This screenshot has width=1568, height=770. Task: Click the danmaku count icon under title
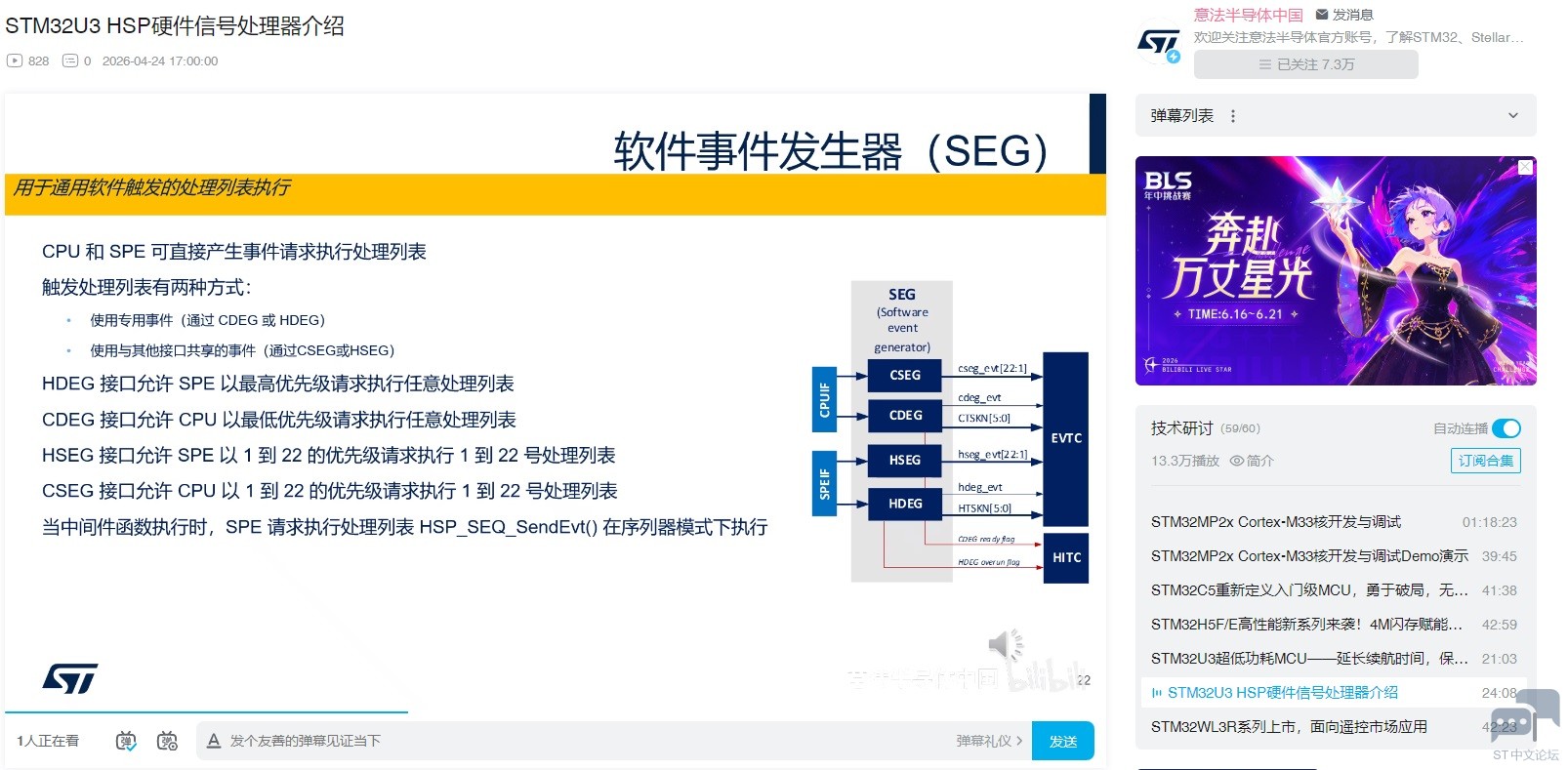point(70,61)
